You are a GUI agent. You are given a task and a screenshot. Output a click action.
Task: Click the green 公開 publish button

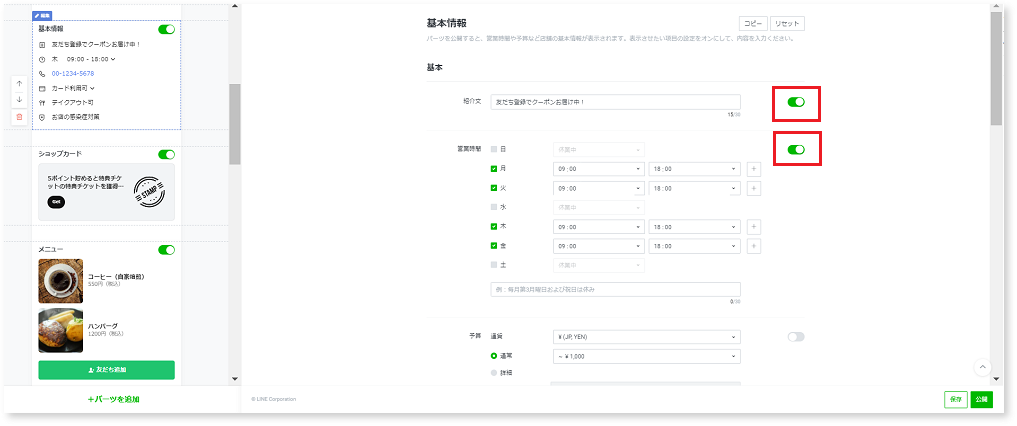pyautogui.click(x=982, y=399)
